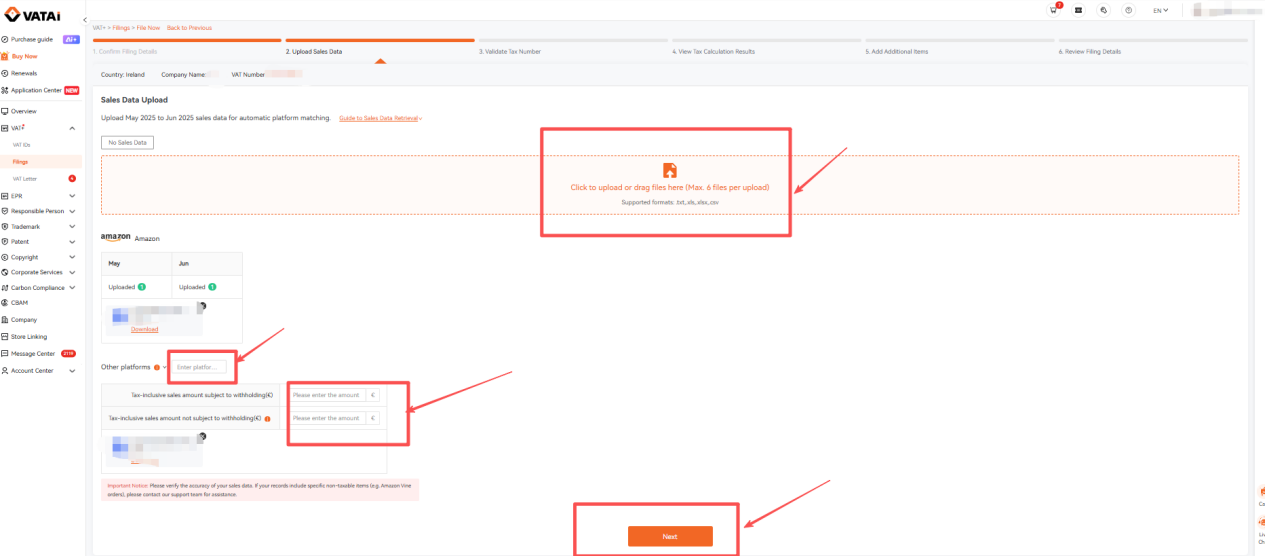Screen dimensions: 1265x556
Task: Open the shopping cart icon
Action: click(1054, 10)
